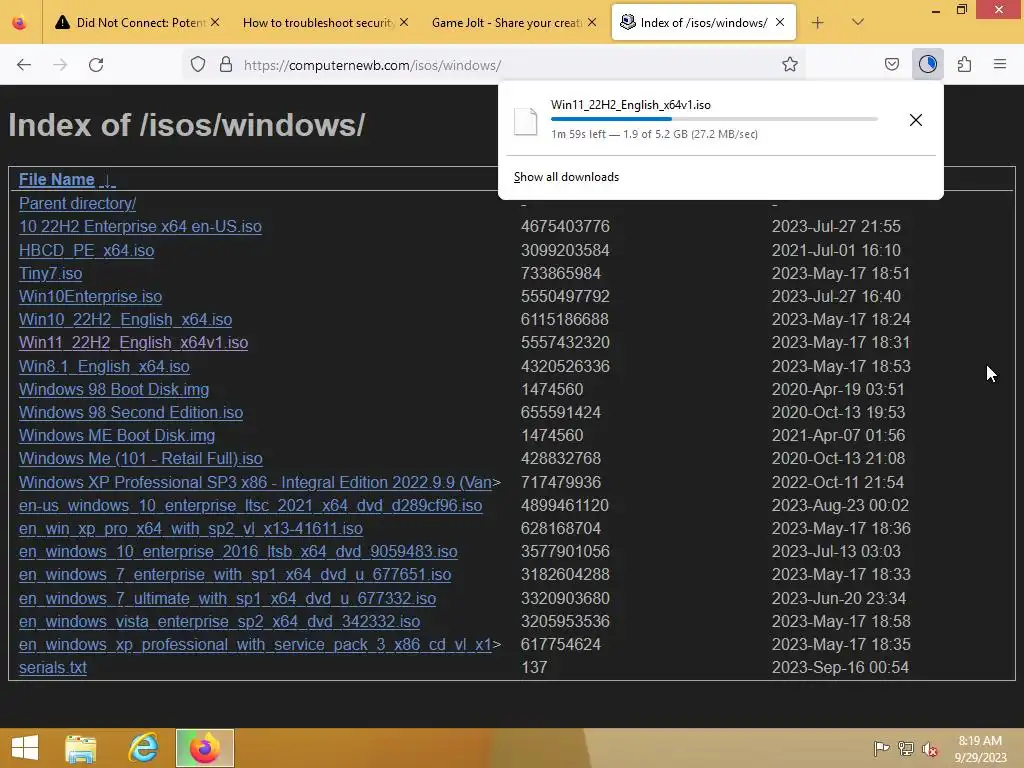The image size is (1024, 768).
Task: Click the muted volume tray icon
Action: 930,749
